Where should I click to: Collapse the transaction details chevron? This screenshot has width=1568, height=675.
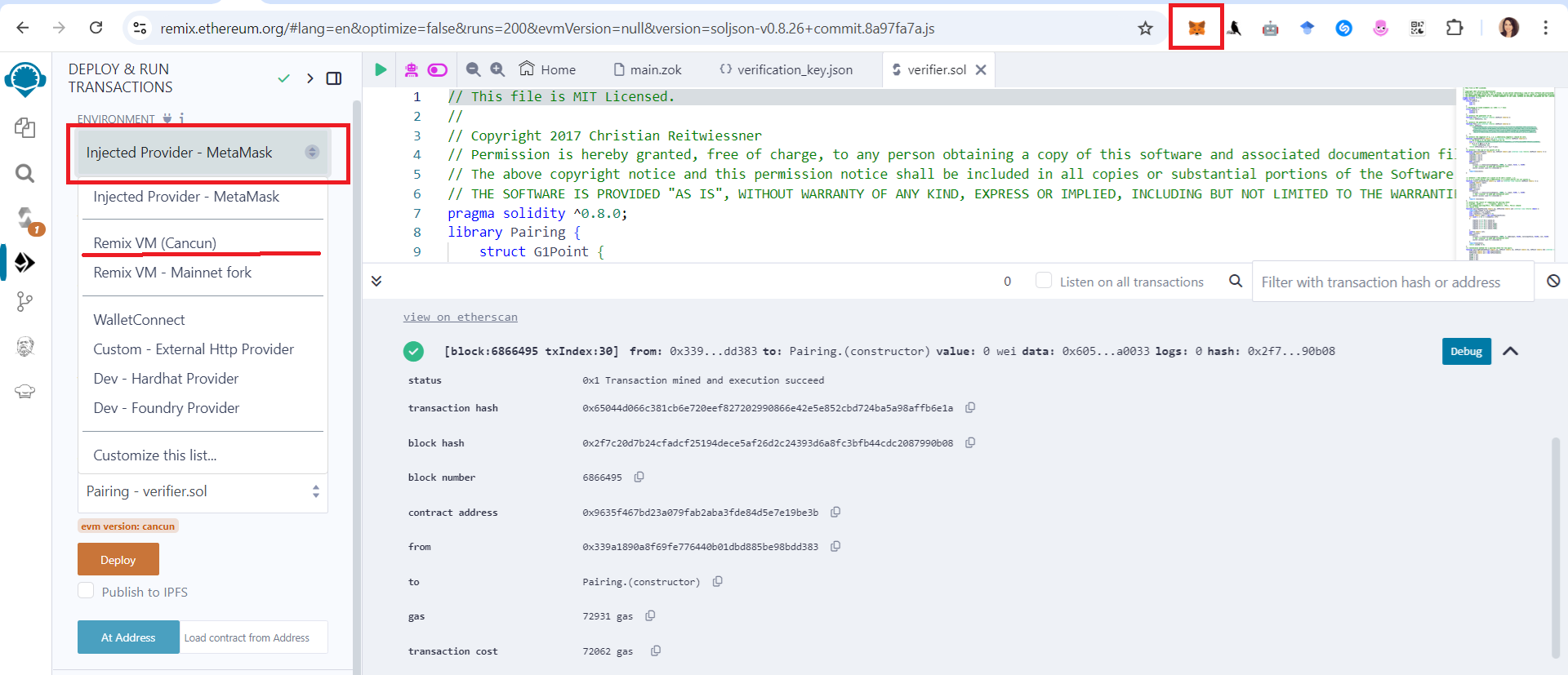1511,351
